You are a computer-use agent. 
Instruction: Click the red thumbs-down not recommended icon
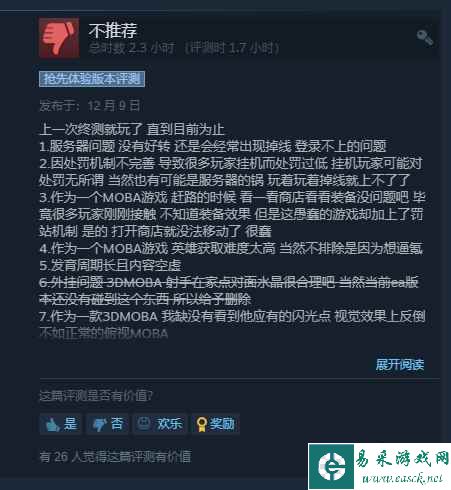59,38
